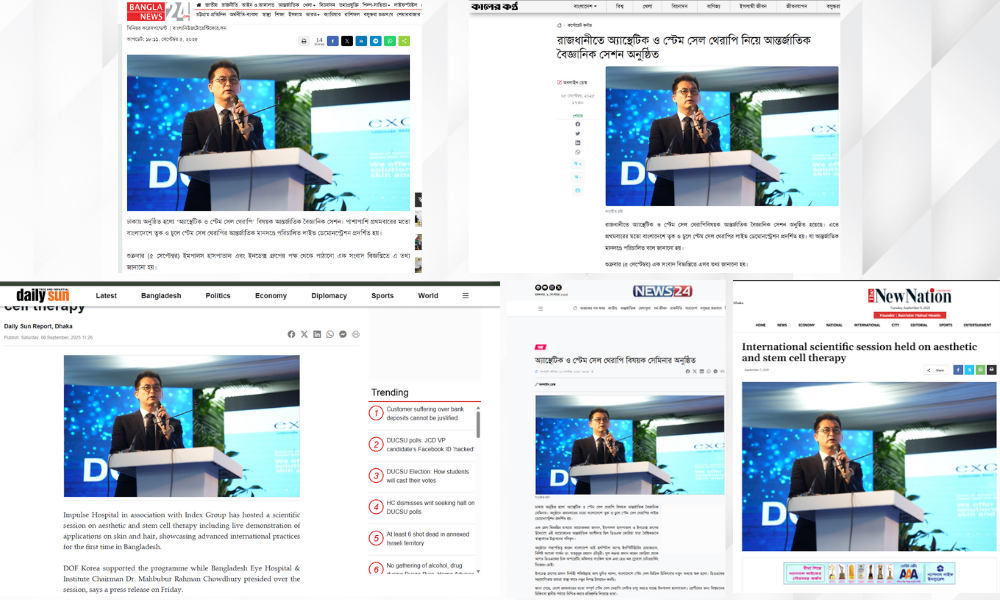Screen dimensions: 1000x600
Task: Click the Kaler Kantho article photo
Action: point(722,136)
